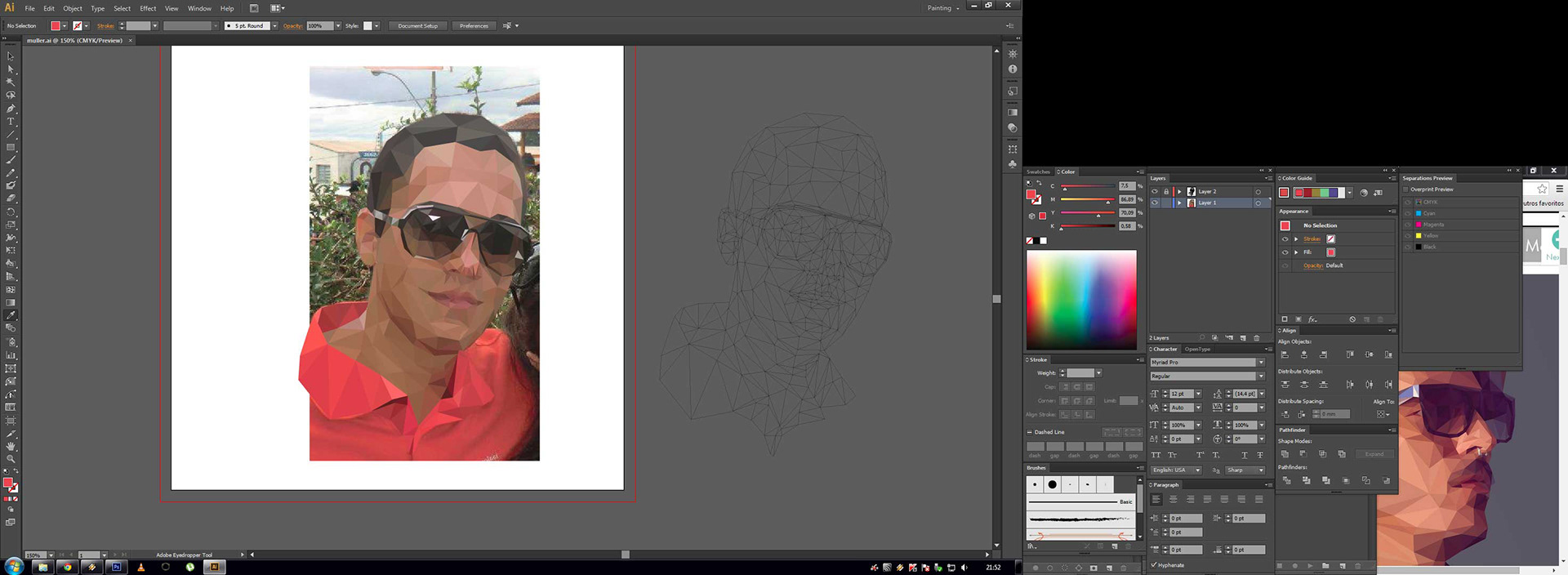Select the Lasso tool
Viewport: 1568px width, 575px height.
(11, 96)
